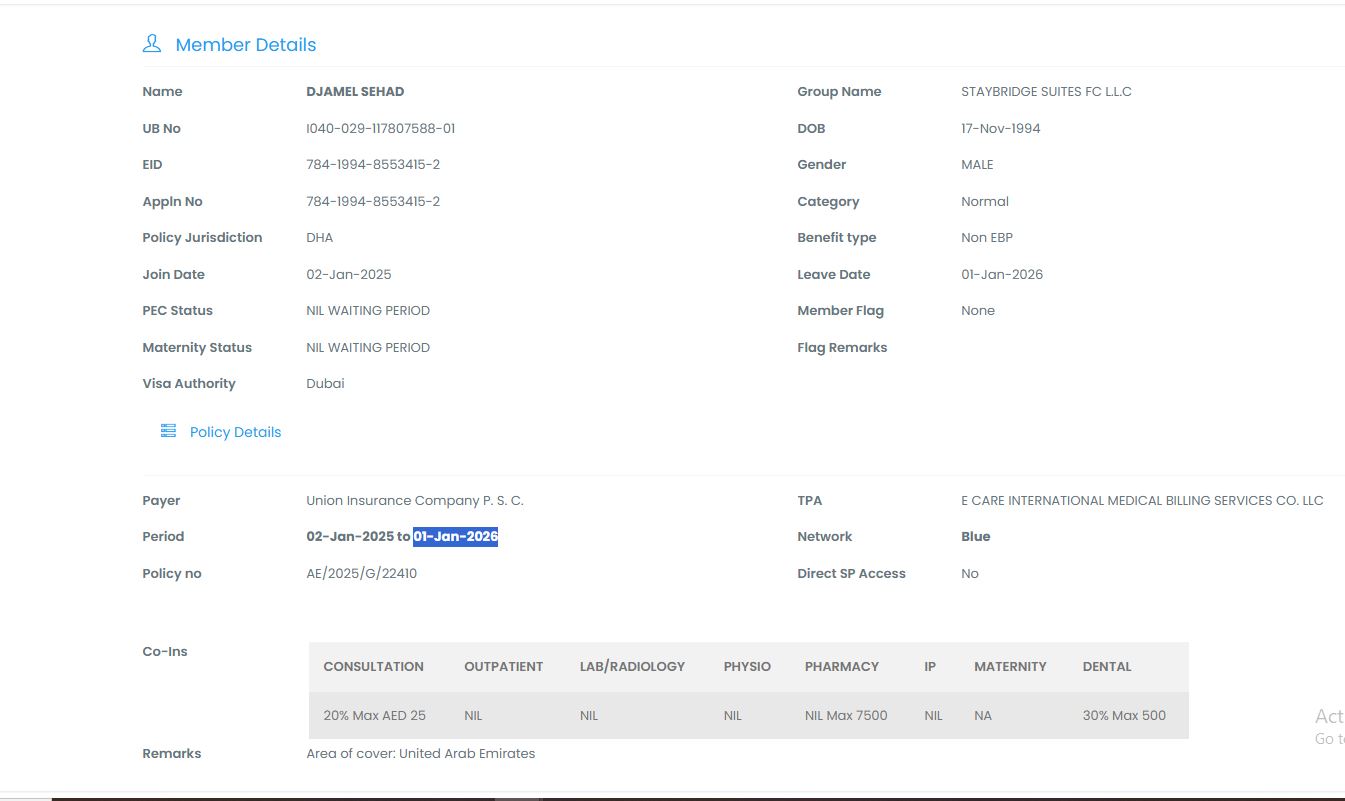This screenshot has width=1345, height=801.
Task: Click the Group Name label
Action: (839, 92)
